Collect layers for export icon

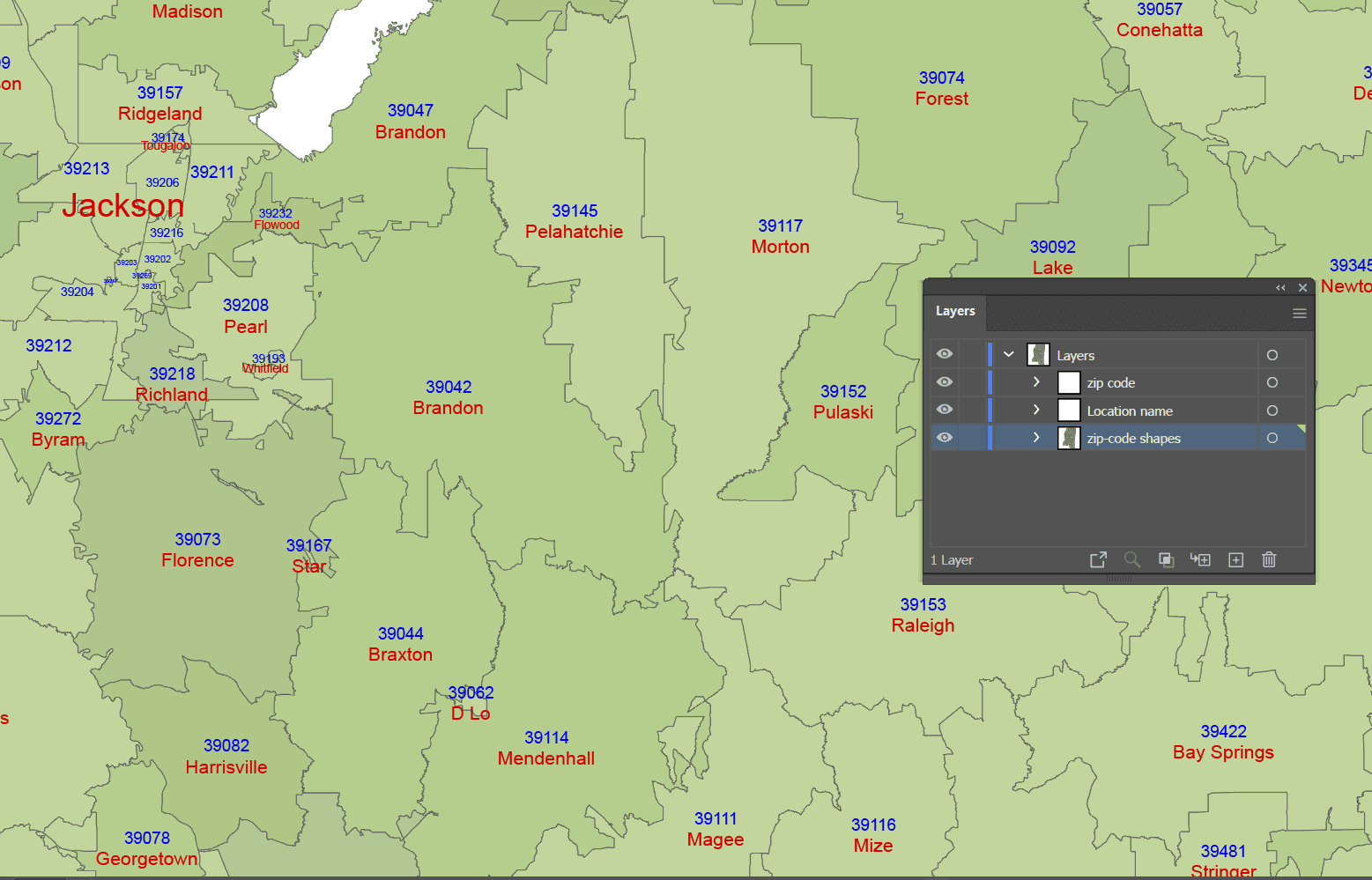(1098, 560)
